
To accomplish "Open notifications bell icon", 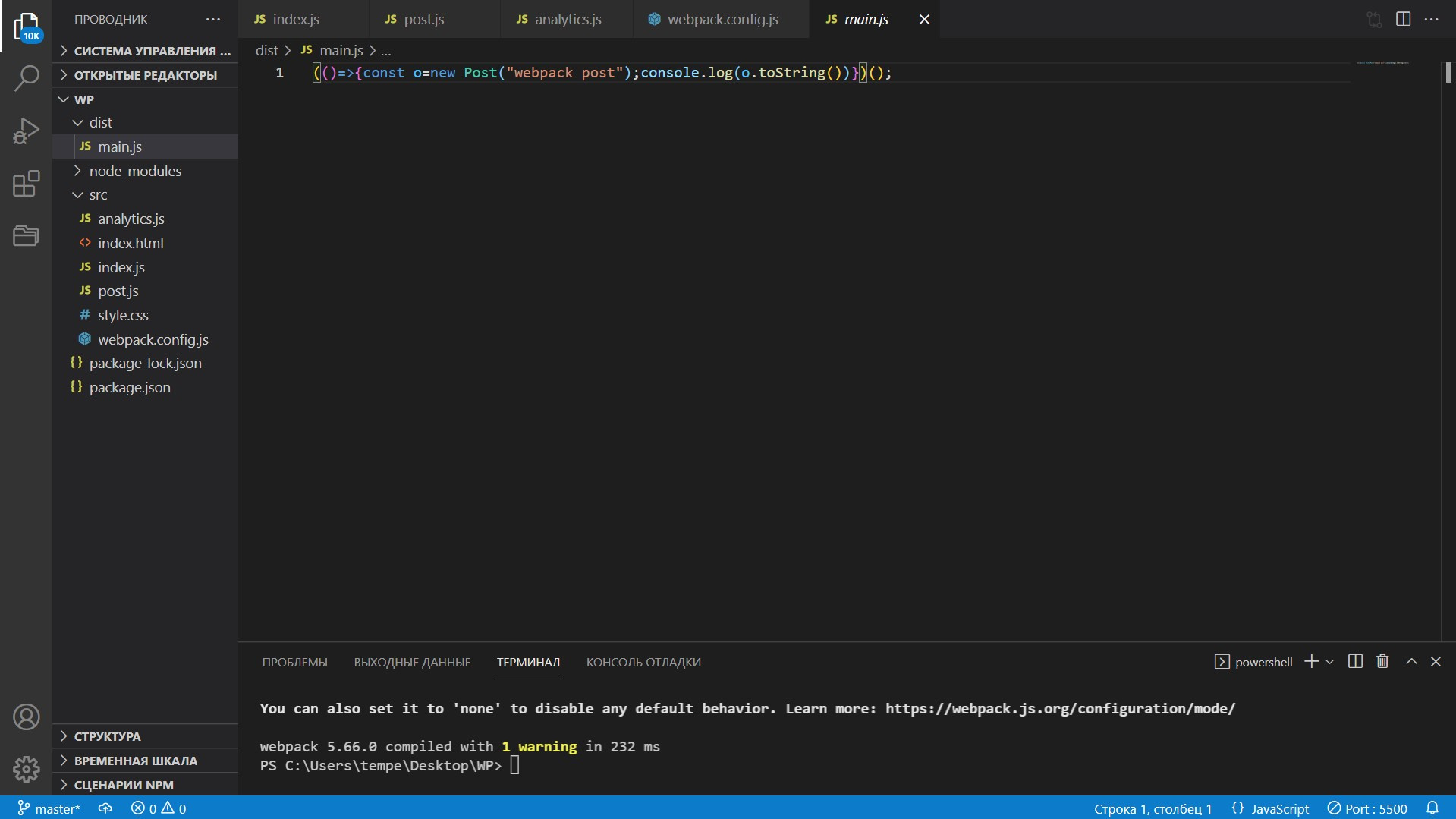I will pos(1432,808).
